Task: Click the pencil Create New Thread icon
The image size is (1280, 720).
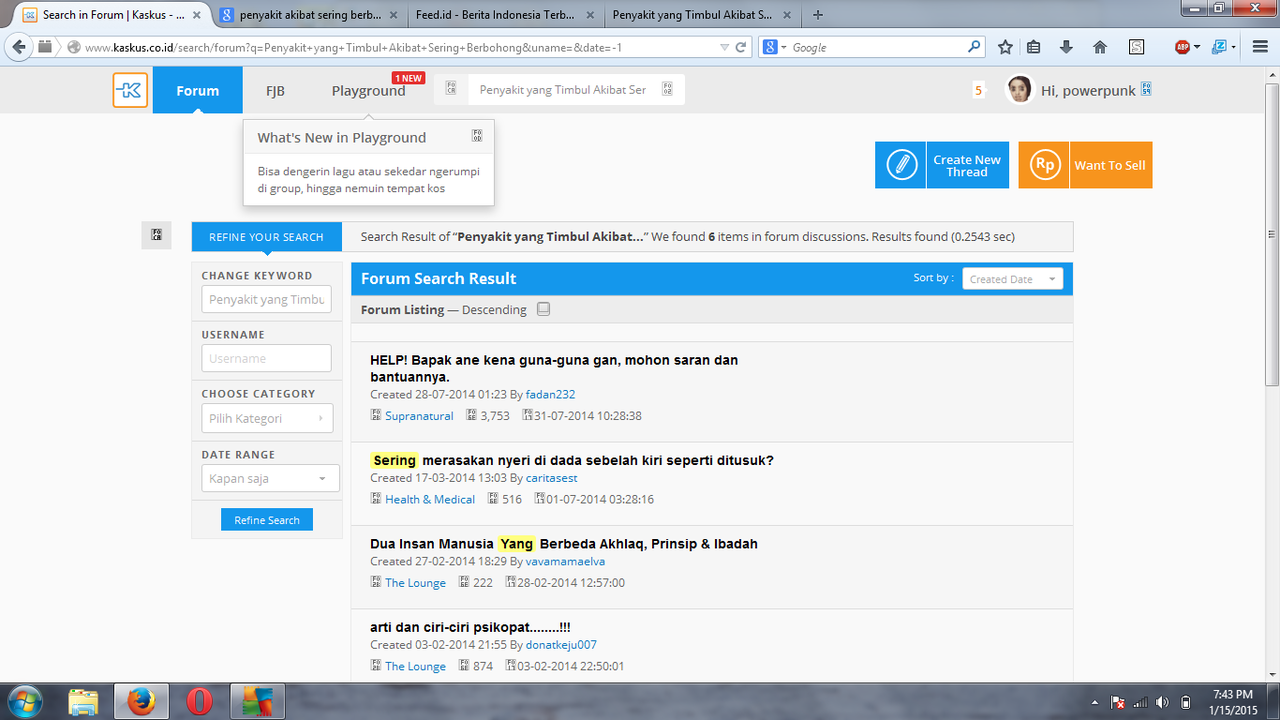Action: pyautogui.click(x=901, y=165)
